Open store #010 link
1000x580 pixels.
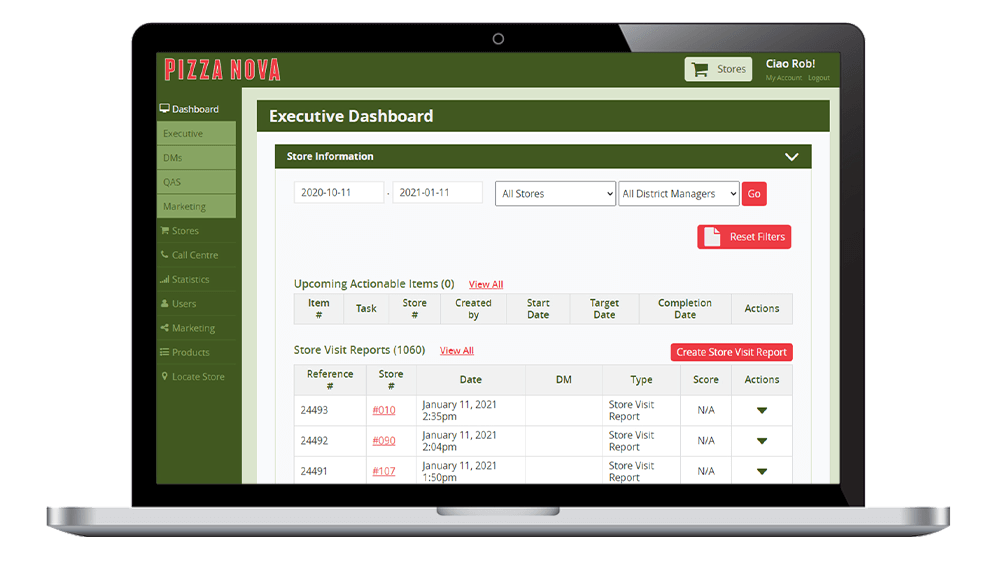[x=384, y=410]
